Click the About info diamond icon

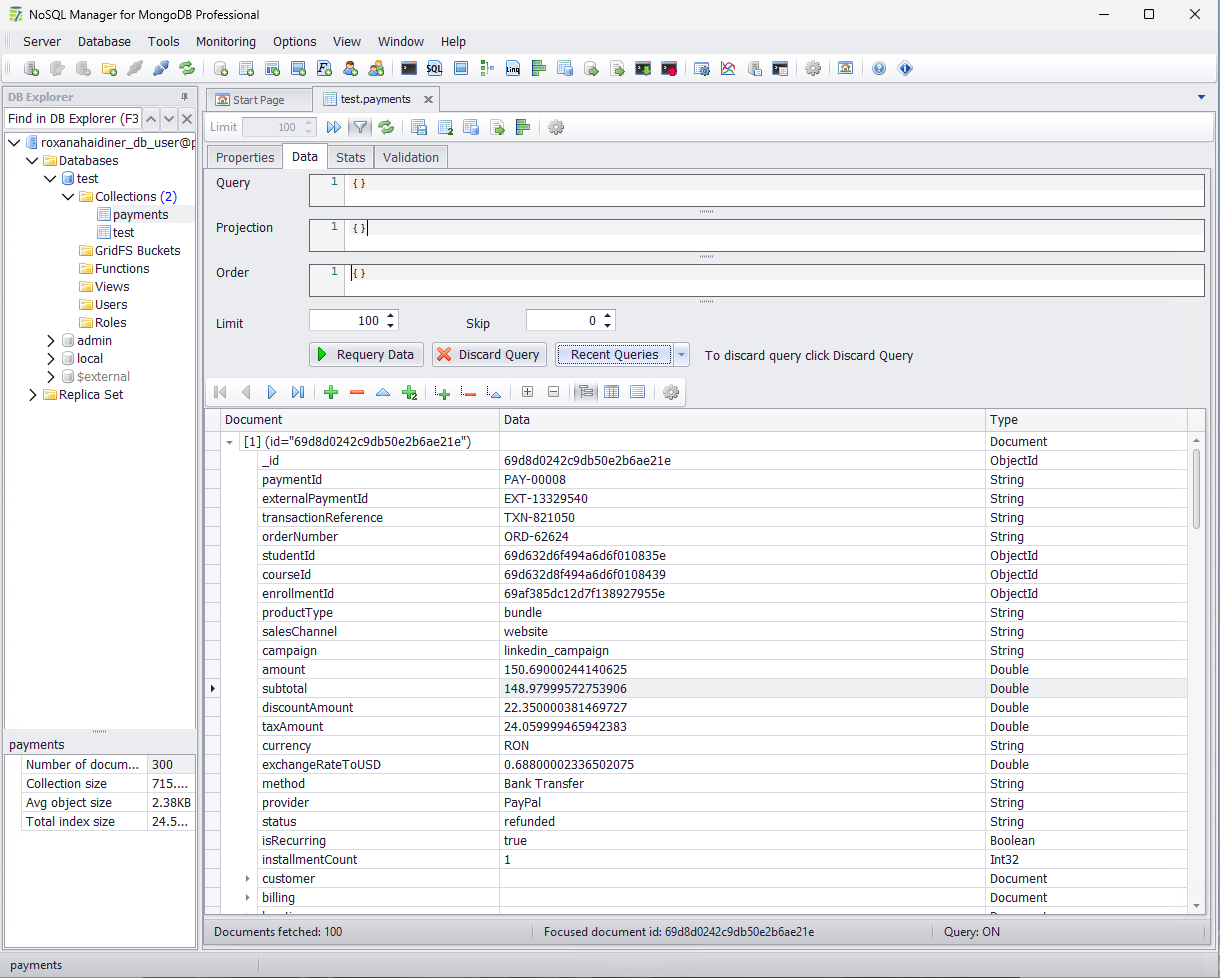pos(905,69)
